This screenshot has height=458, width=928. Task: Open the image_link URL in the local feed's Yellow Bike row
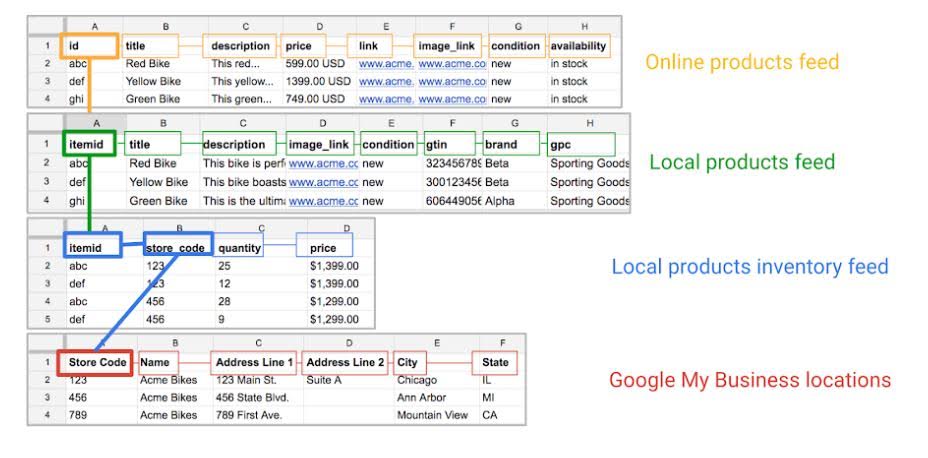point(323,182)
